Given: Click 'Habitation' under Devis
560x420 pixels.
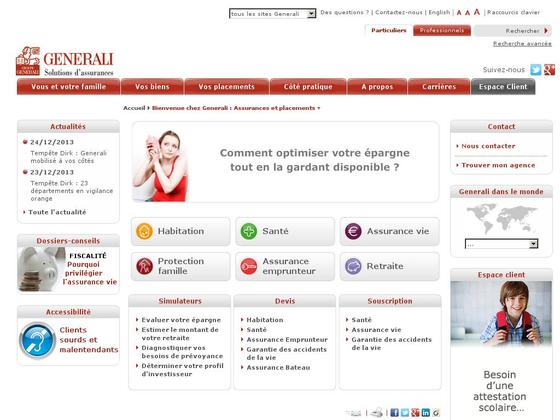Looking at the screenshot, I should click(265, 320).
